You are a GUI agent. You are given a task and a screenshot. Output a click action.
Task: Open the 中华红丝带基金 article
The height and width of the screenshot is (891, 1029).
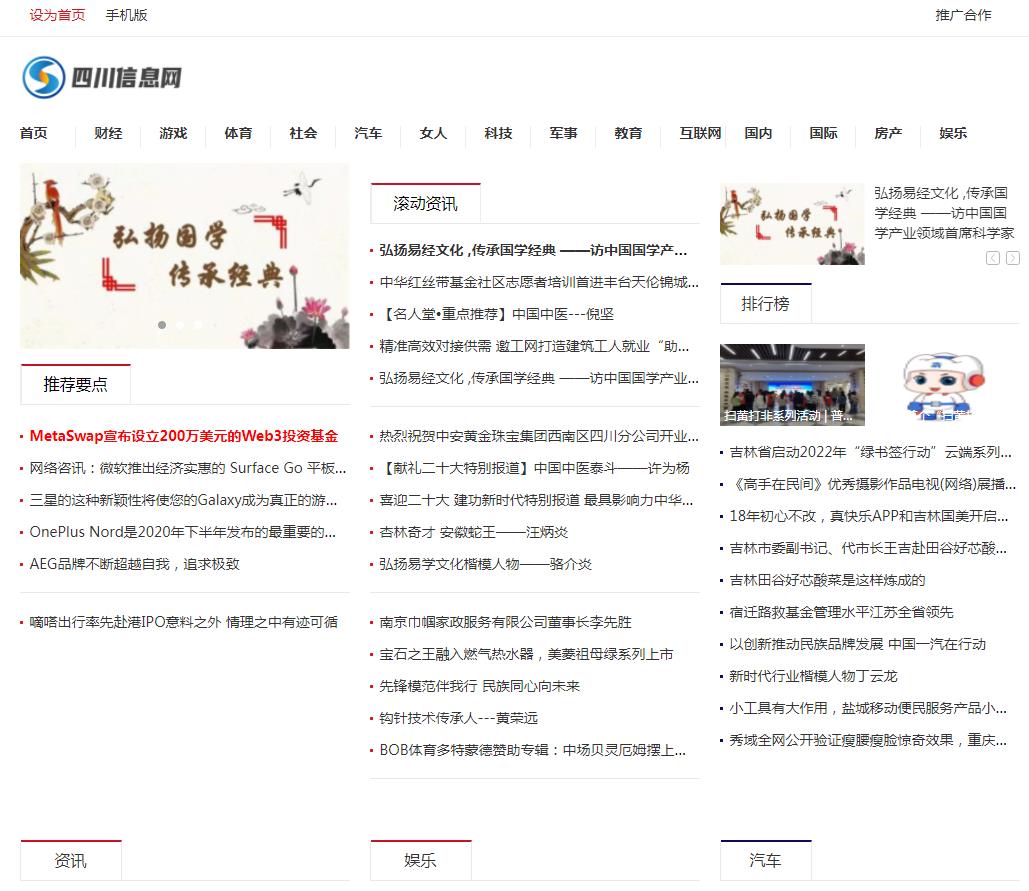click(539, 282)
